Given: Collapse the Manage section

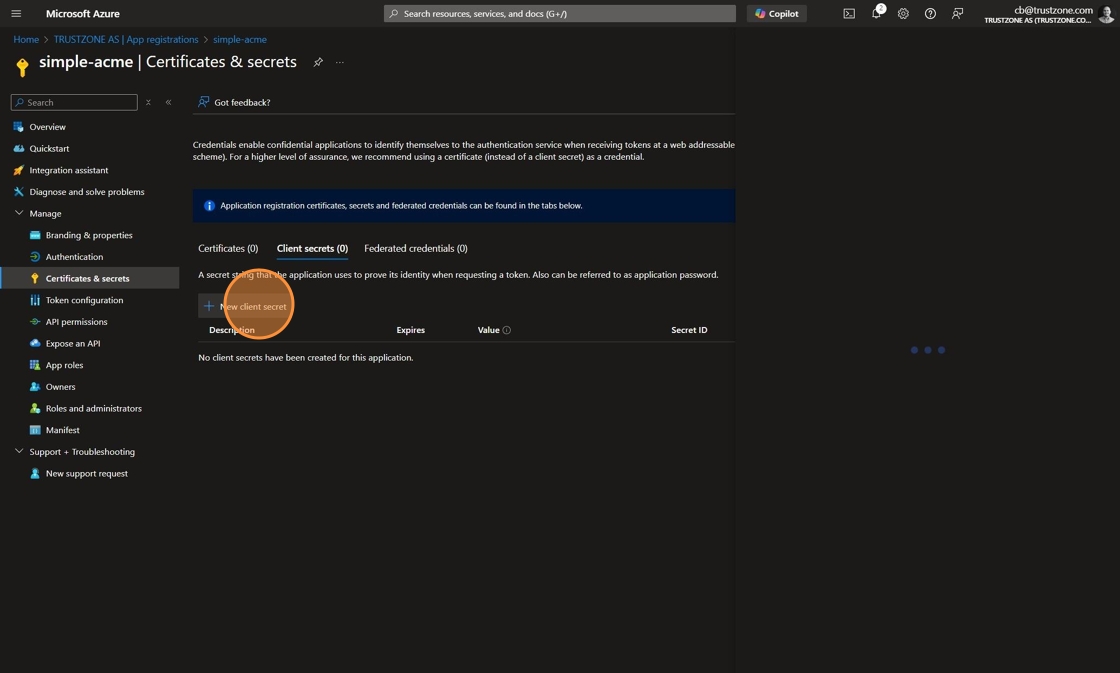Looking at the screenshot, I should point(19,213).
